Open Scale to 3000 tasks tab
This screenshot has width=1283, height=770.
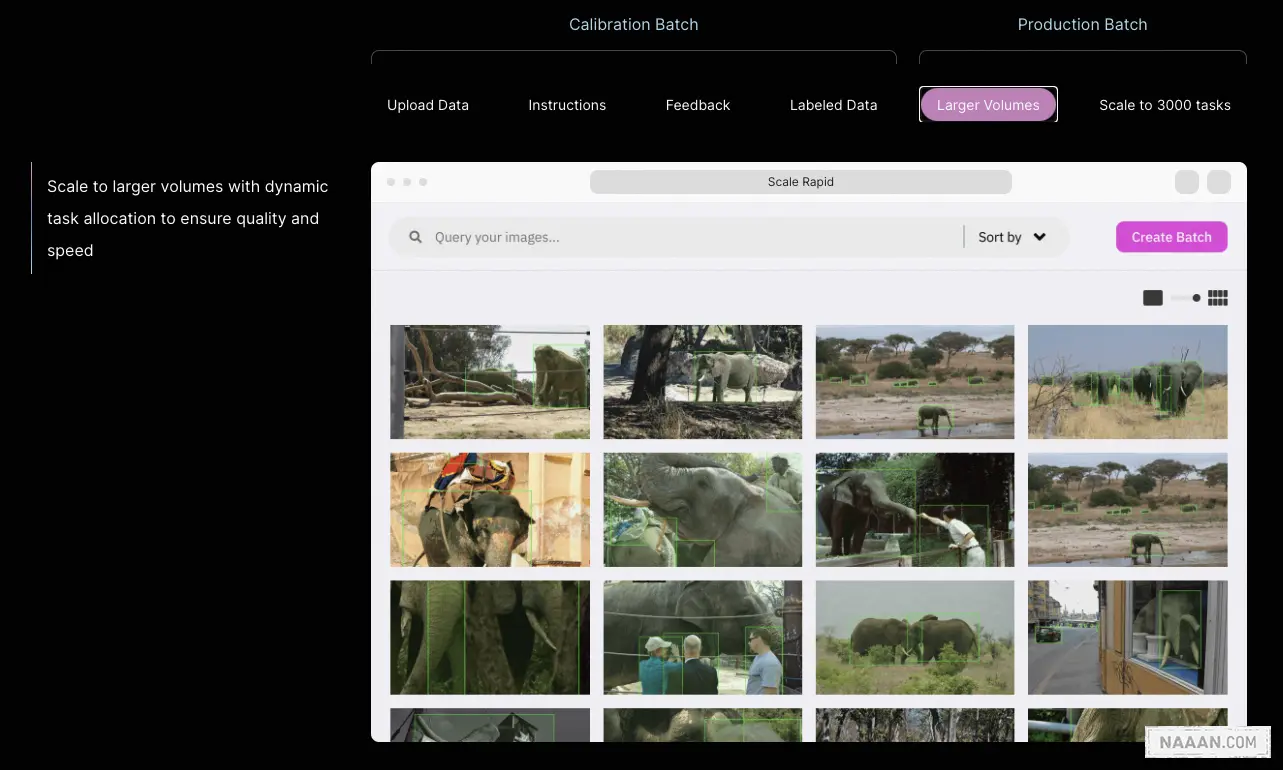click(x=1164, y=105)
